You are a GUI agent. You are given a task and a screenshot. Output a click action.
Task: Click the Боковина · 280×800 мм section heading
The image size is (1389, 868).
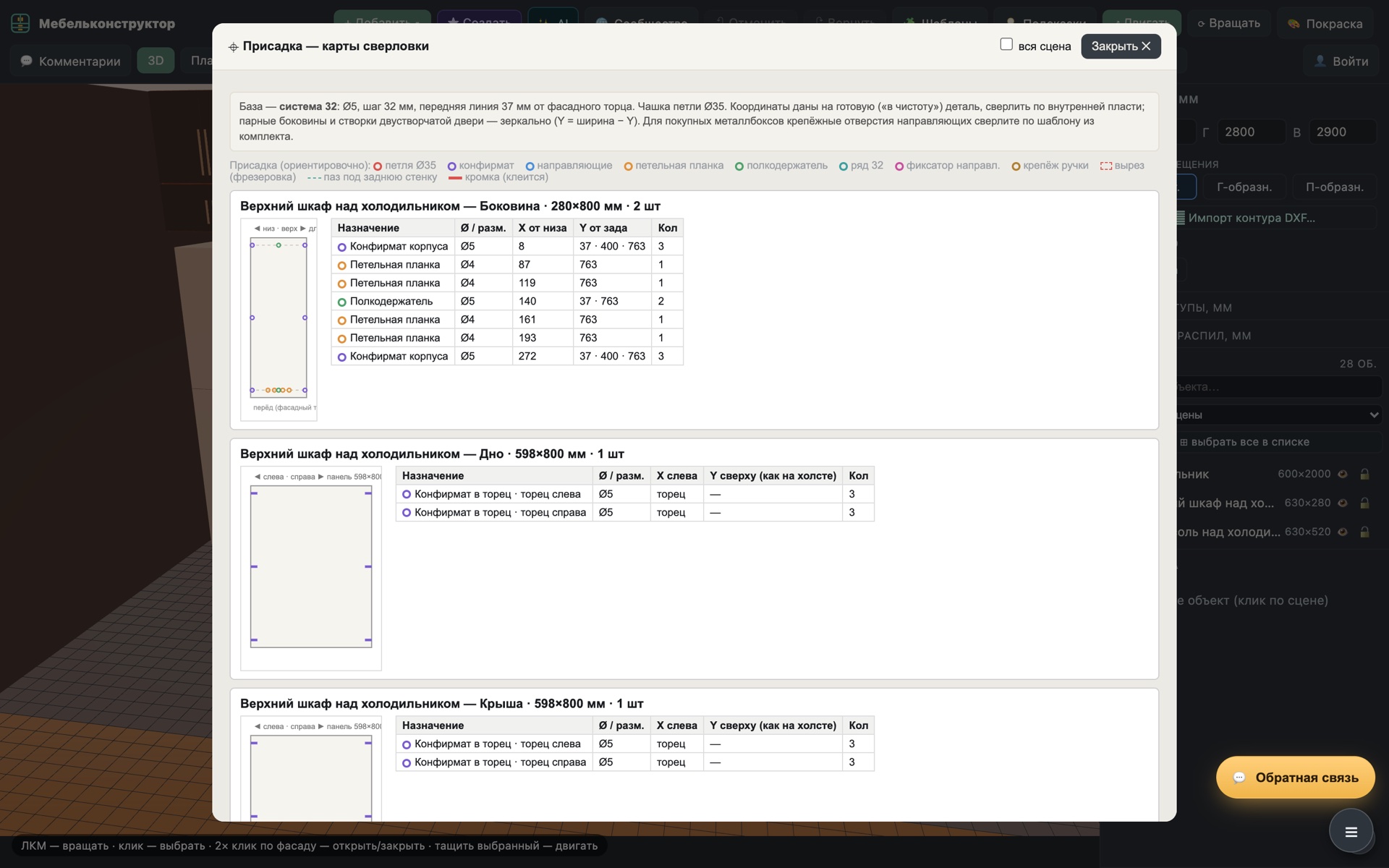click(x=450, y=206)
